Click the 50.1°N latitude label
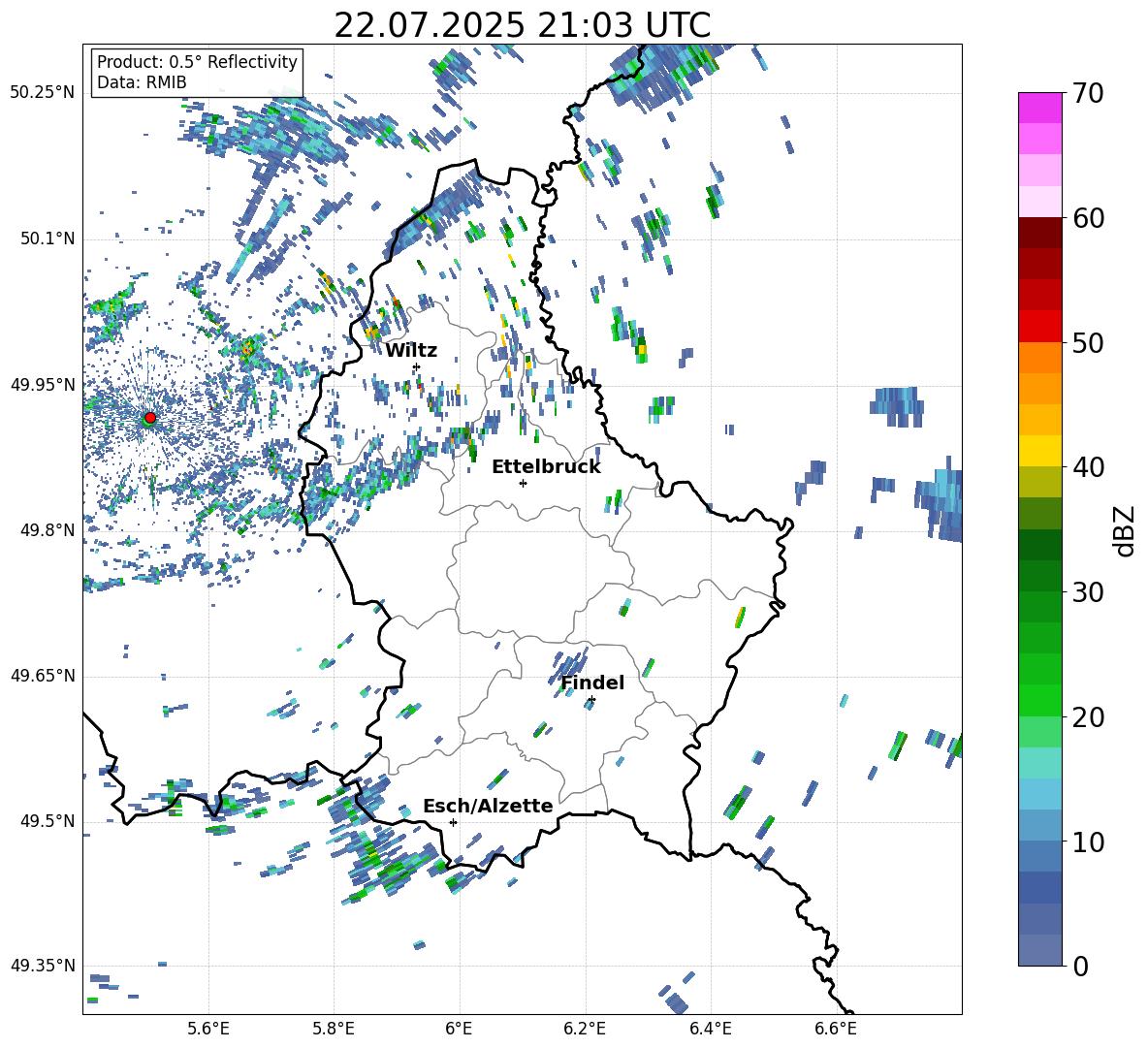Viewport: 1148px width, 1048px height. 47,239
